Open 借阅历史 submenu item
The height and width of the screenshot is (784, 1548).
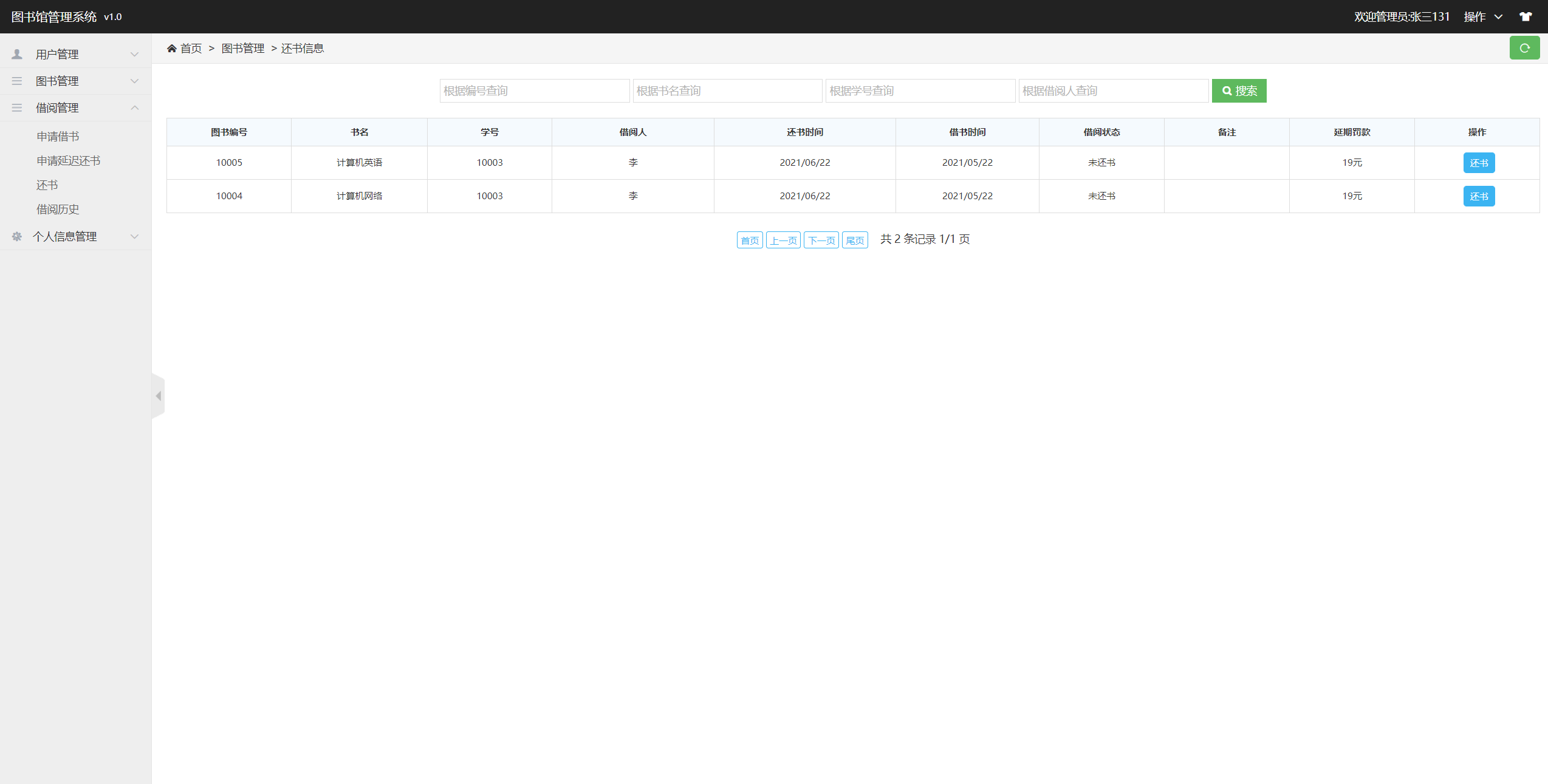pyautogui.click(x=58, y=209)
